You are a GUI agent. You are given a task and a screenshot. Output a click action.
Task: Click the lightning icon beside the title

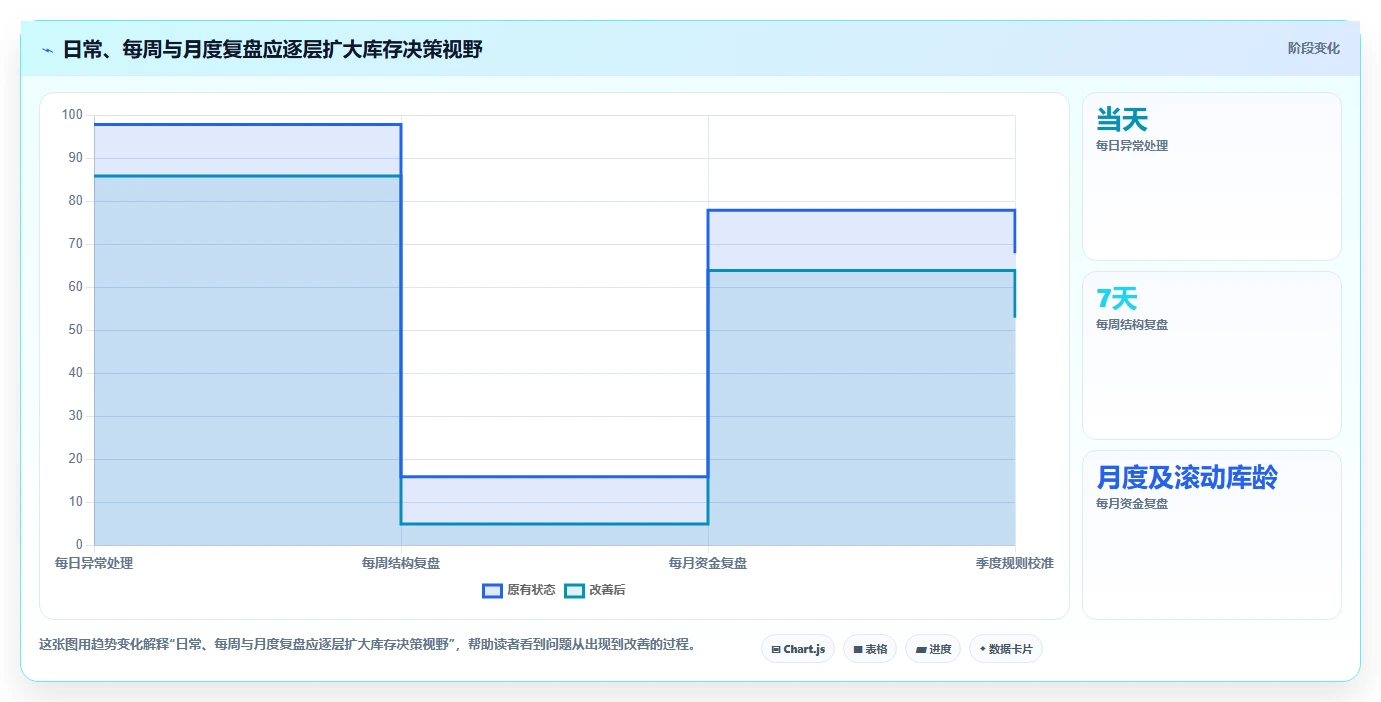47,50
